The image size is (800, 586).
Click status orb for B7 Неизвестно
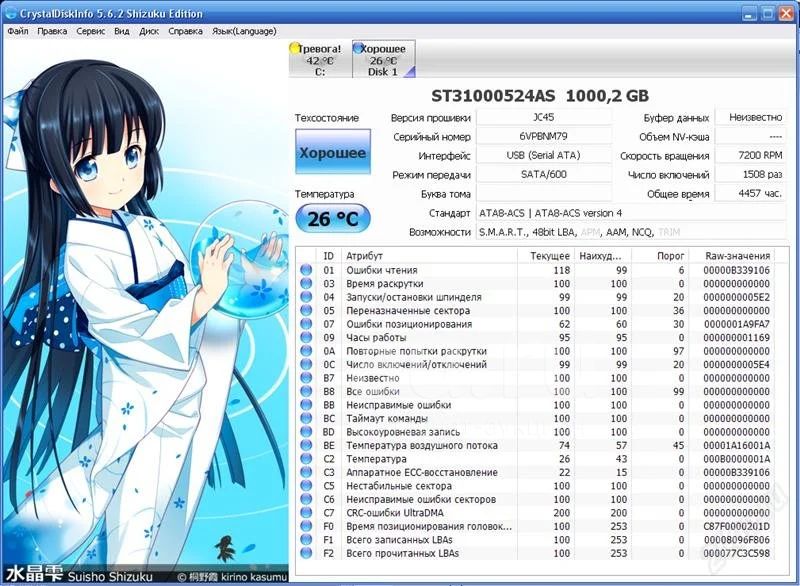point(306,378)
